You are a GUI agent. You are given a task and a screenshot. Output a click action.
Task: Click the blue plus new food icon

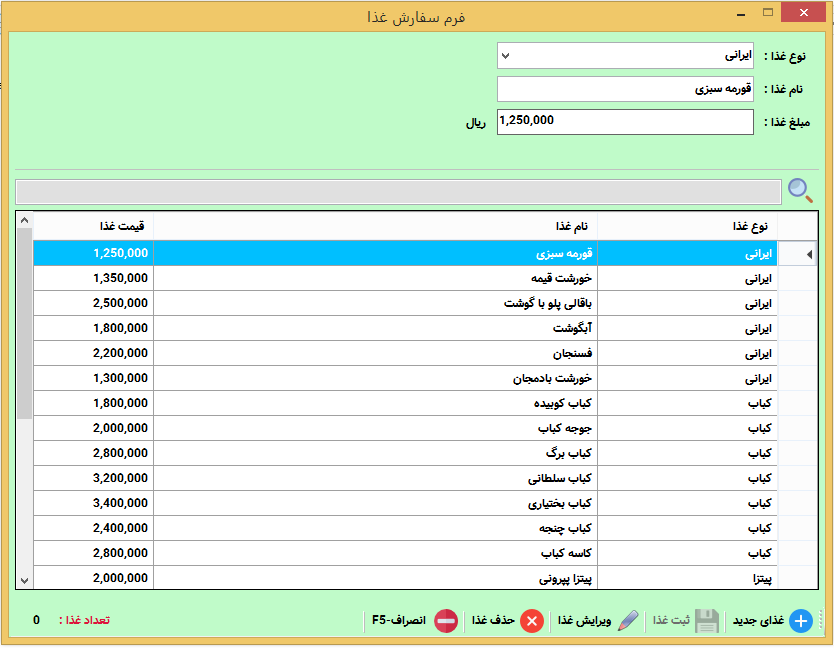801,621
